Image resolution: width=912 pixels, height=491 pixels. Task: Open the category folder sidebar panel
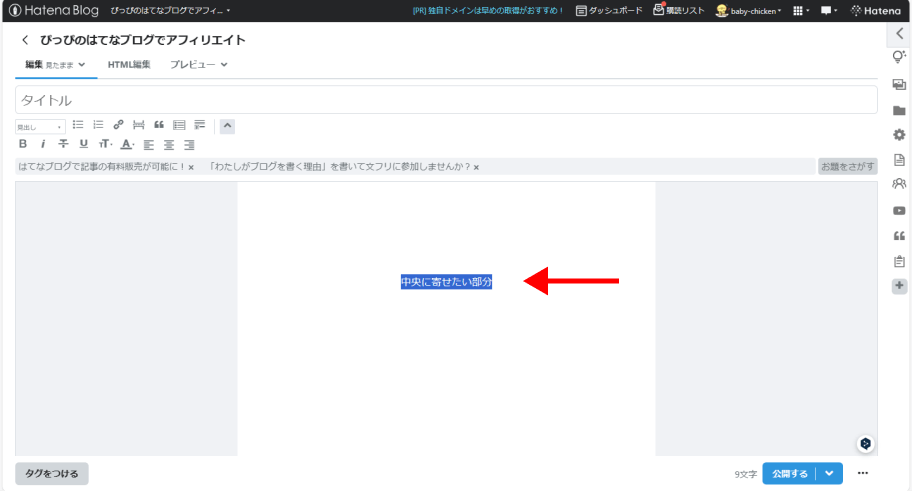pos(899,111)
